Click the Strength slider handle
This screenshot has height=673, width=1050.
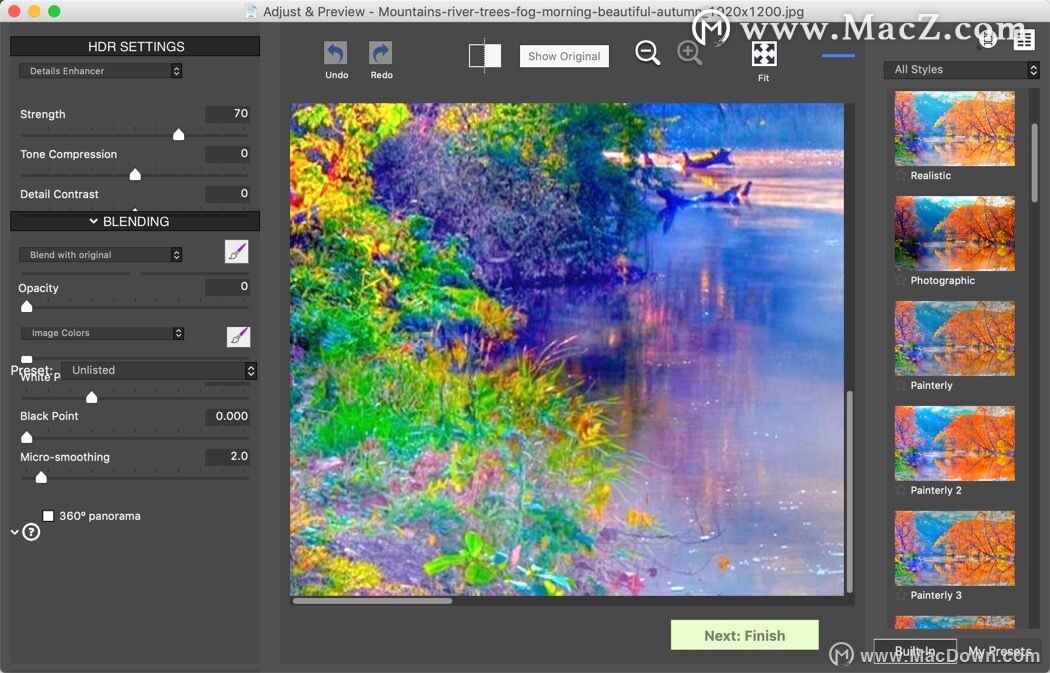179,135
